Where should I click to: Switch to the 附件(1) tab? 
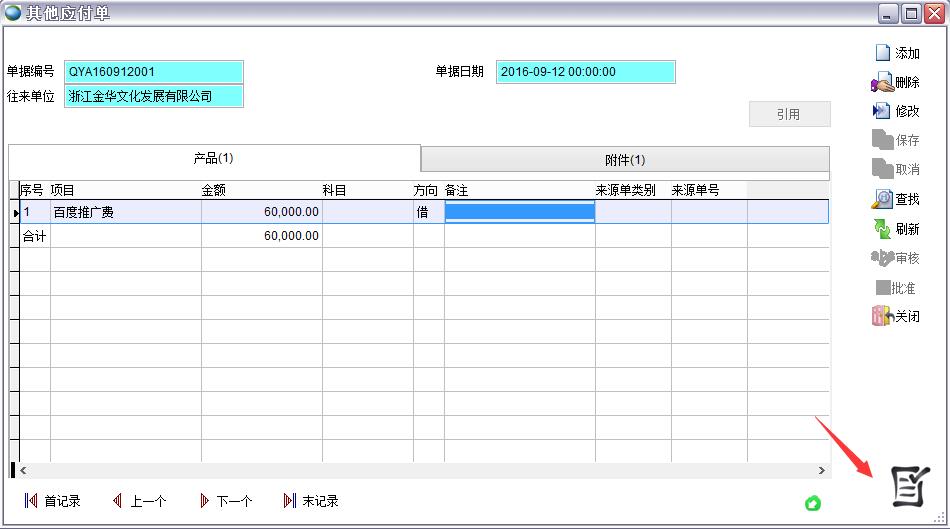(625, 160)
